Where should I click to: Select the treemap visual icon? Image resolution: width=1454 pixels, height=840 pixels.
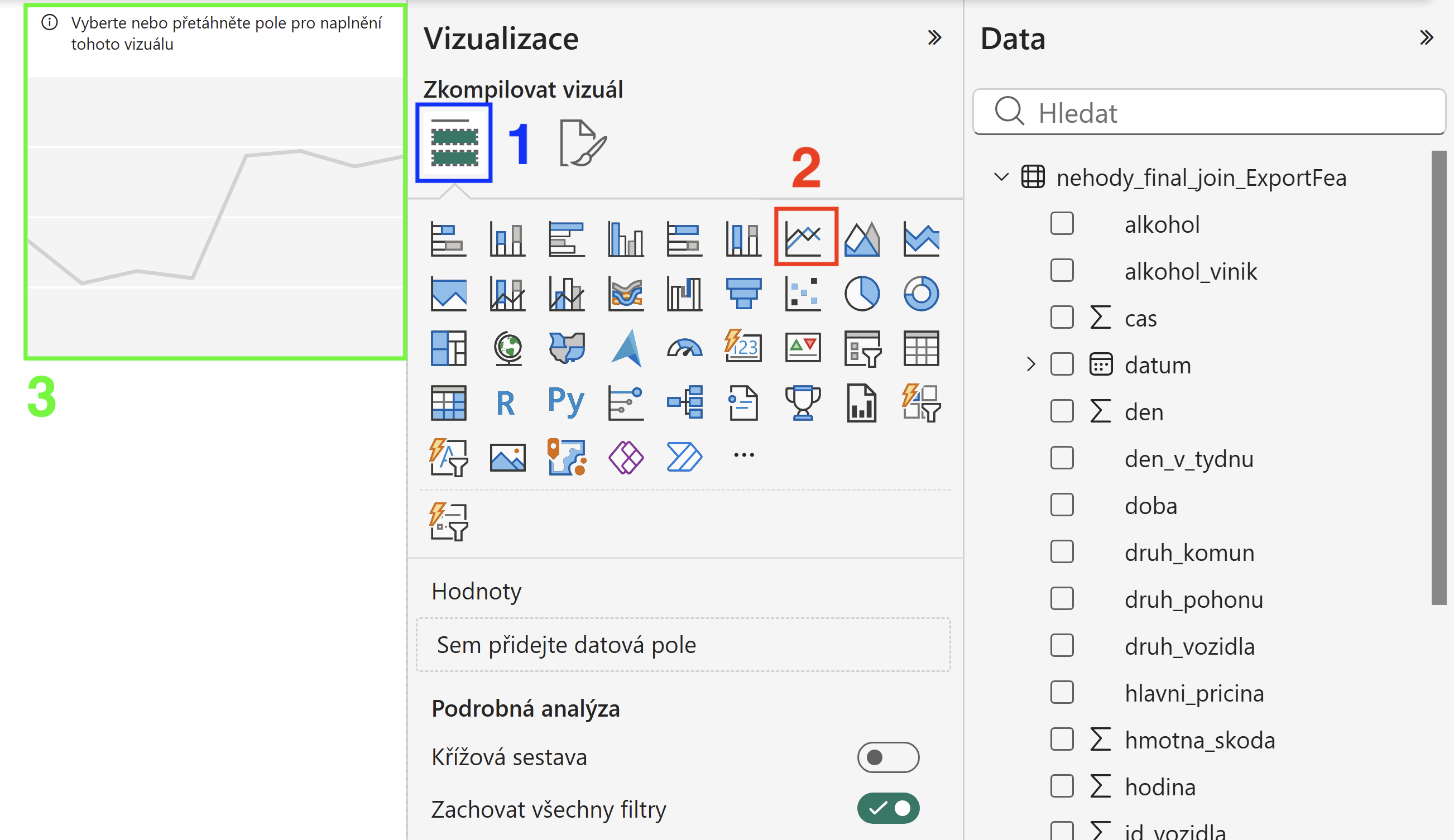(449, 348)
